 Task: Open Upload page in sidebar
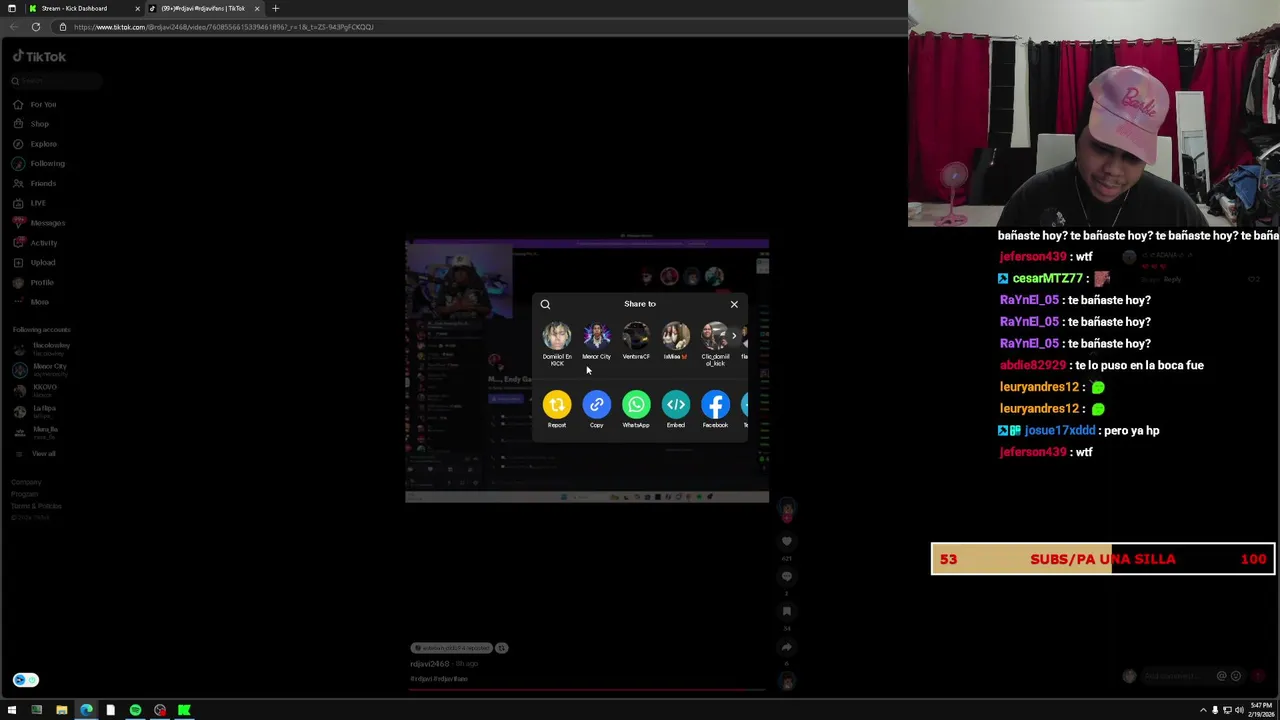pos(34,262)
